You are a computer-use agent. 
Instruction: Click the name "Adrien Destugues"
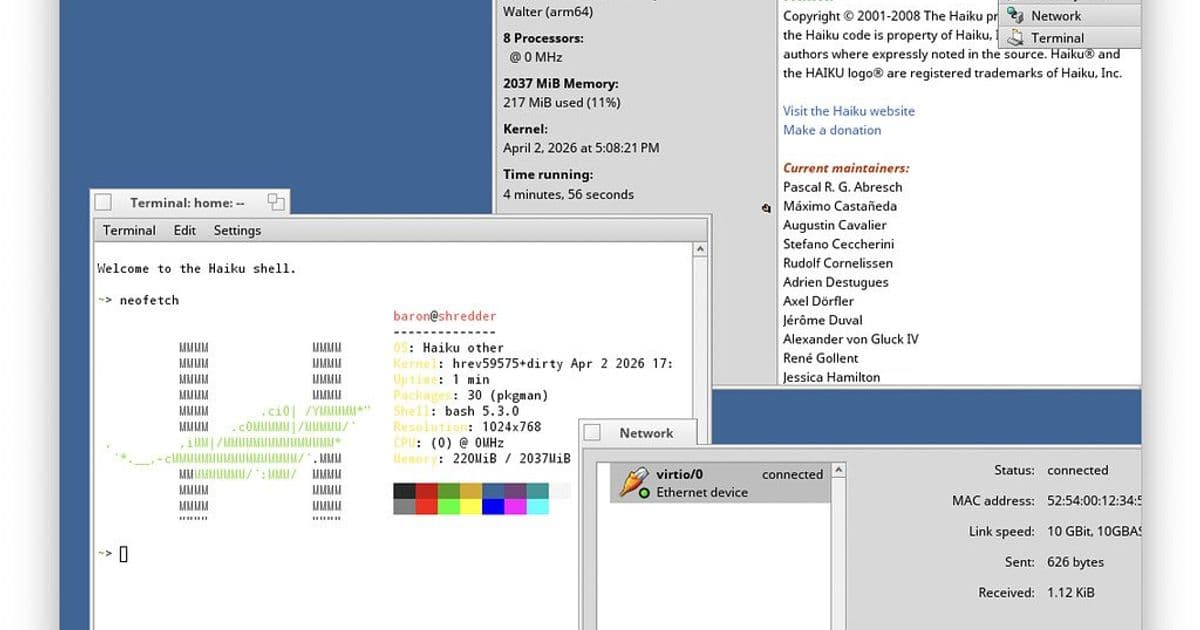(837, 282)
